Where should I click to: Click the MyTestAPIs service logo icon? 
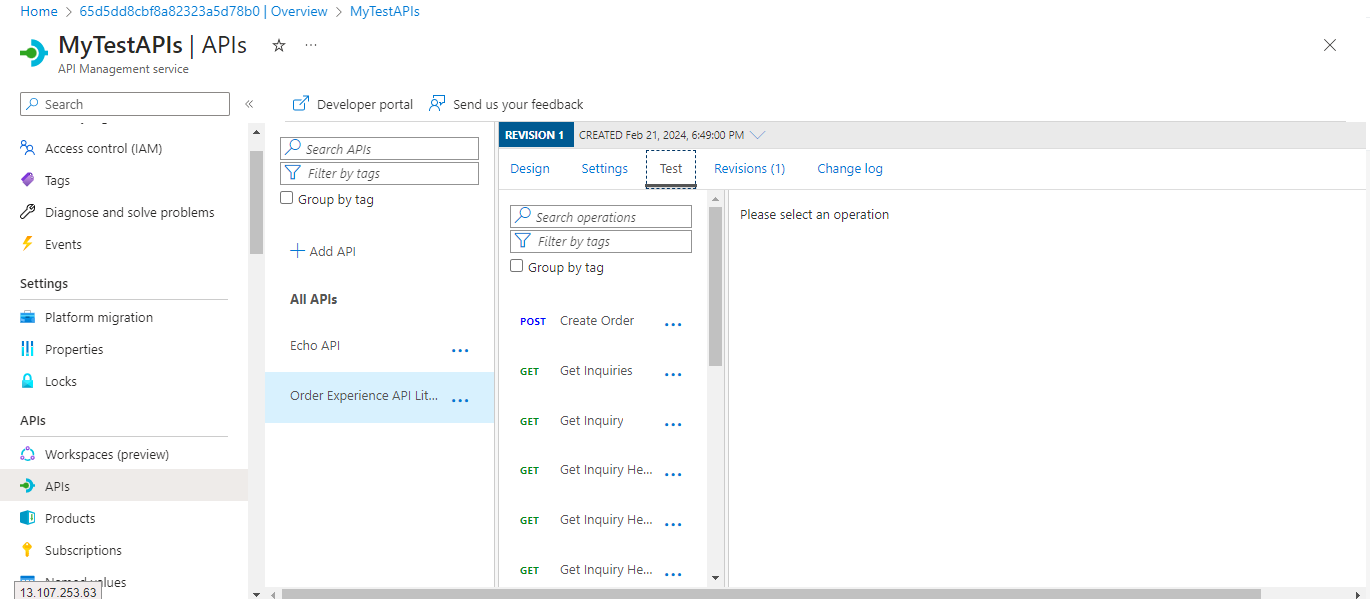[34, 52]
